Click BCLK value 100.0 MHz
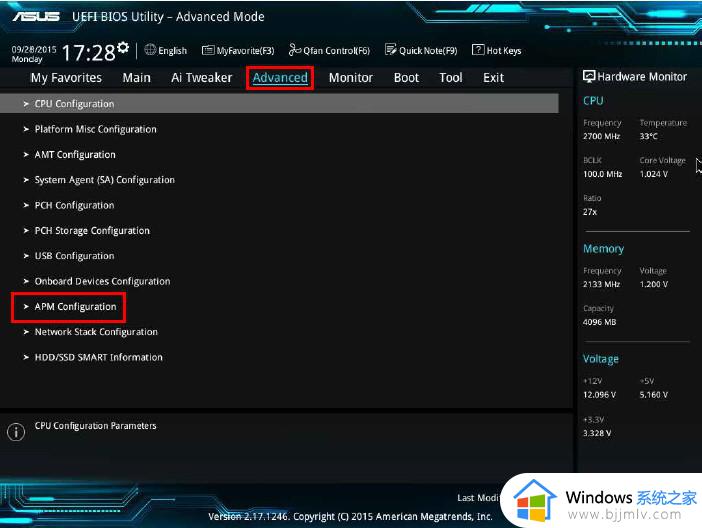 tap(603, 174)
